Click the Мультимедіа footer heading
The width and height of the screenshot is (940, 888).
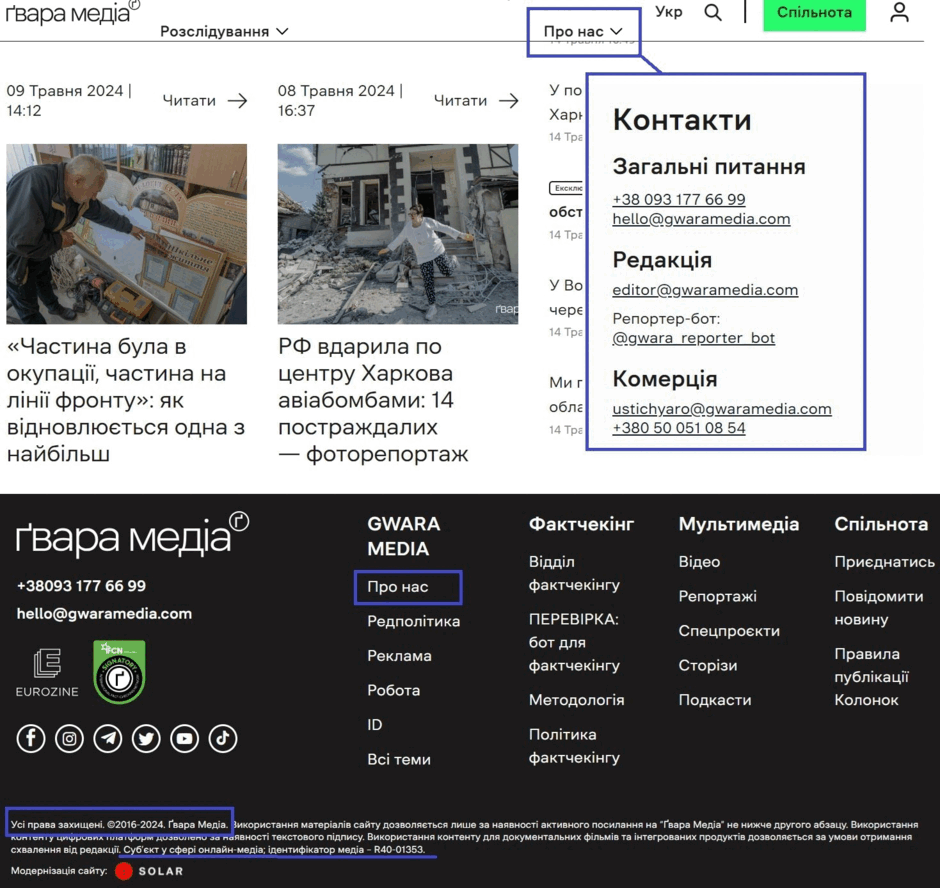click(x=739, y=524)
